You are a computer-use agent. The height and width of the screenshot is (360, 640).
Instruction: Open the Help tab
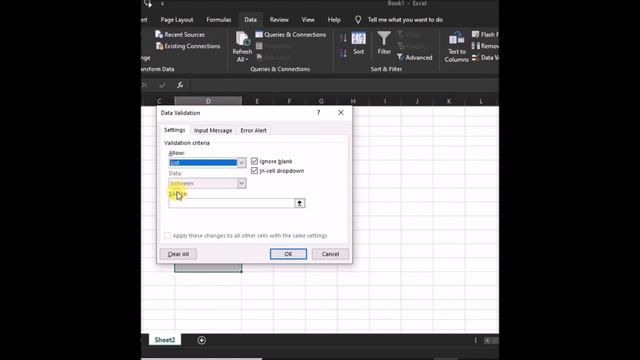click(x=334, y=20)
